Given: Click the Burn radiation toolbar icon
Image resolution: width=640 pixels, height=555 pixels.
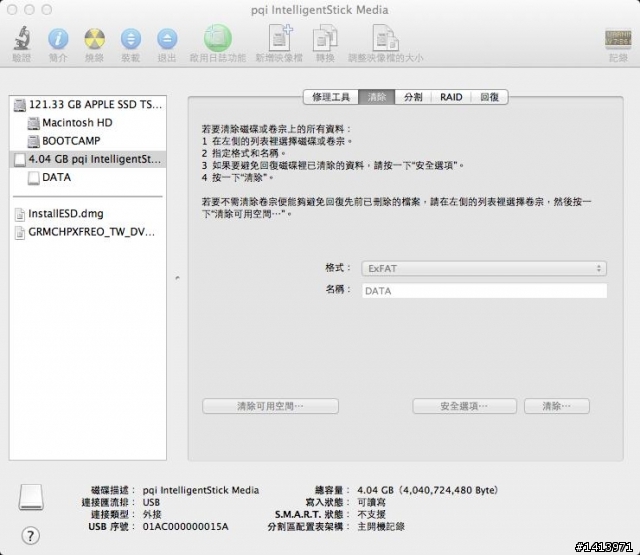Looking at the screenshot, I should (94, 39).
